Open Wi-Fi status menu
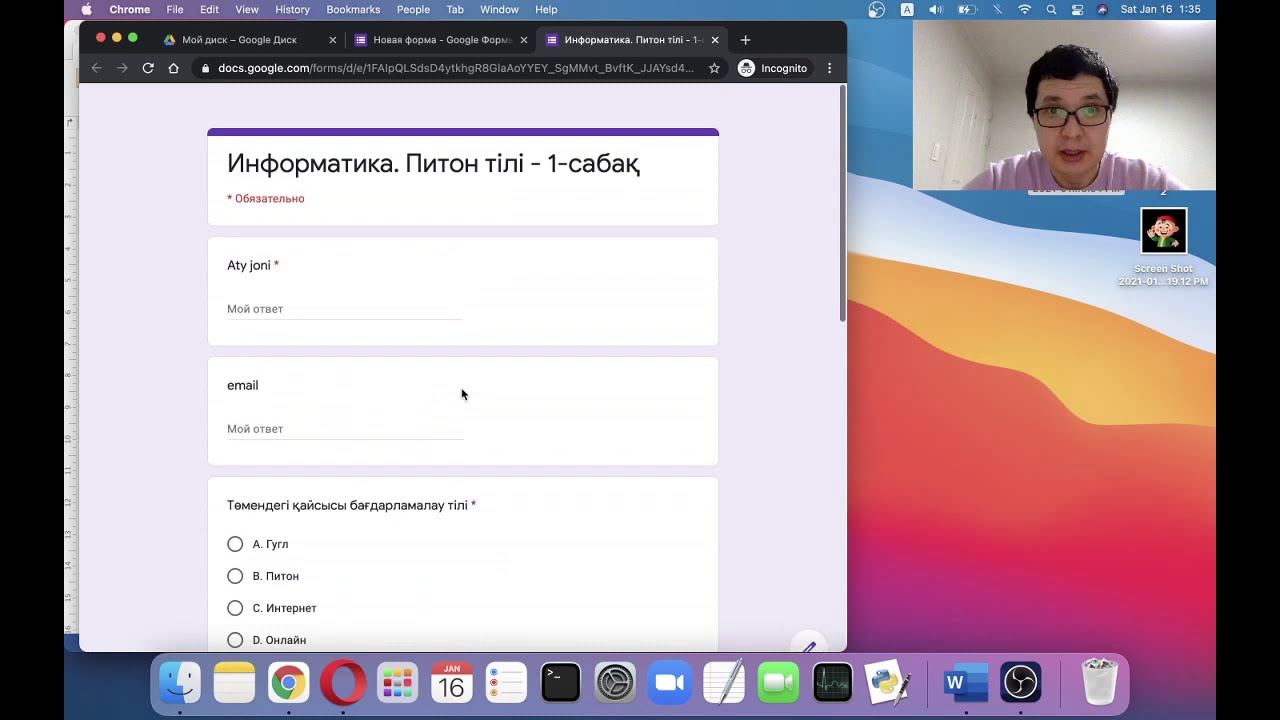The height and width of the screenshot is (720, 1280). (1025, 10)
